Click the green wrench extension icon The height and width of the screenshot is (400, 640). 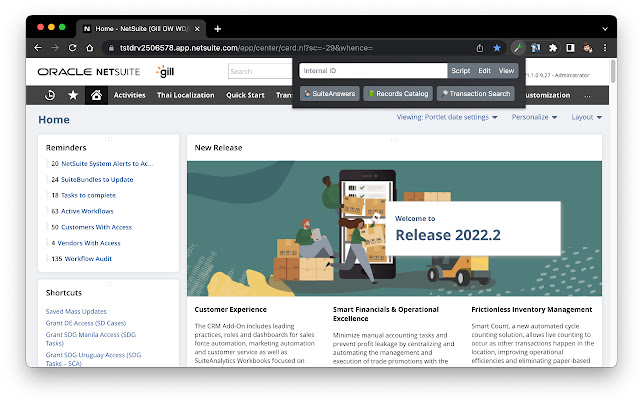[518, 48]
